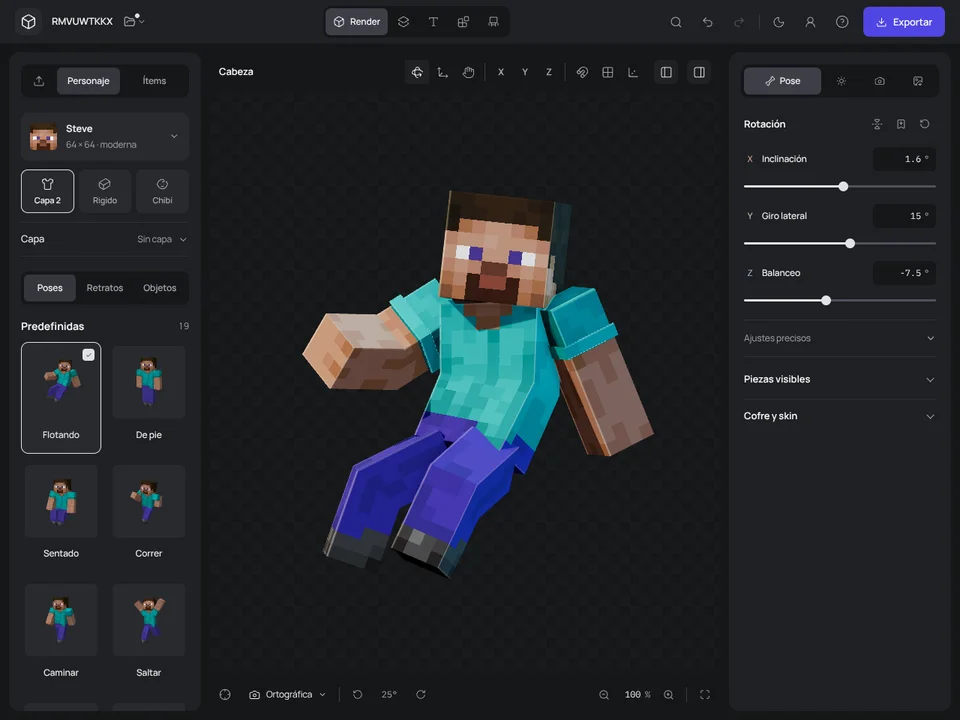
Task: Open the Pose tab
Action: coord(782,81)
